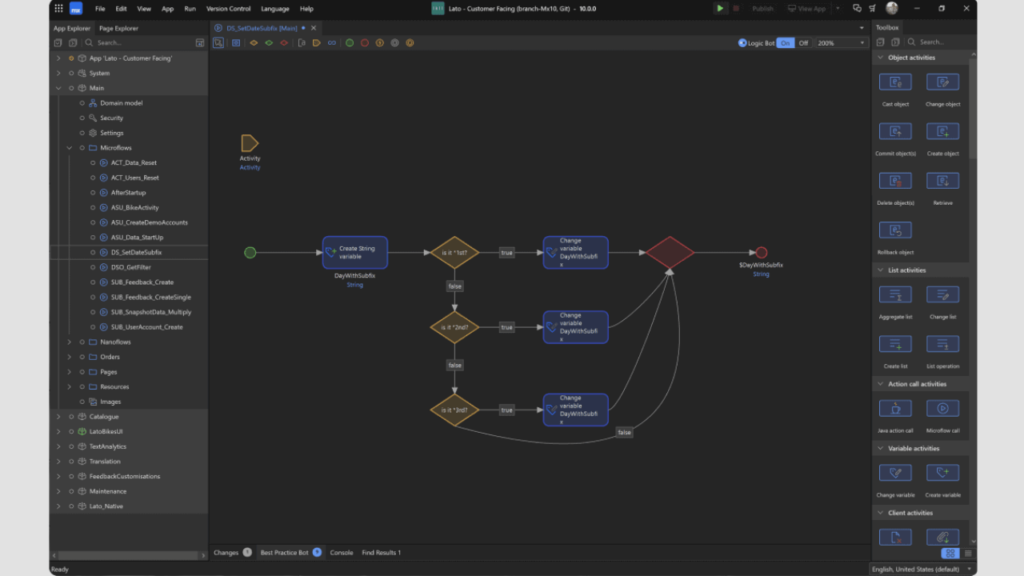Expand the Nanoflows folder in App Explorer
This screenshot has height=576, width=1024.
coord(69,342)
